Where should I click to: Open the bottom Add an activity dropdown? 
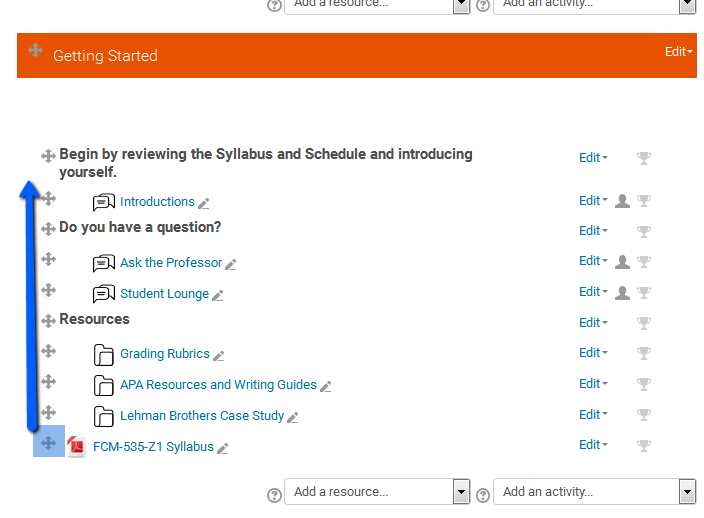(x=594, y=492)
